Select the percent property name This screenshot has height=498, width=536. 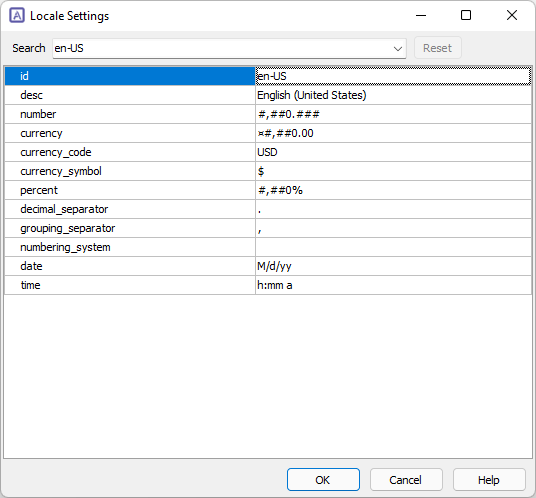[x=39, y=190]
